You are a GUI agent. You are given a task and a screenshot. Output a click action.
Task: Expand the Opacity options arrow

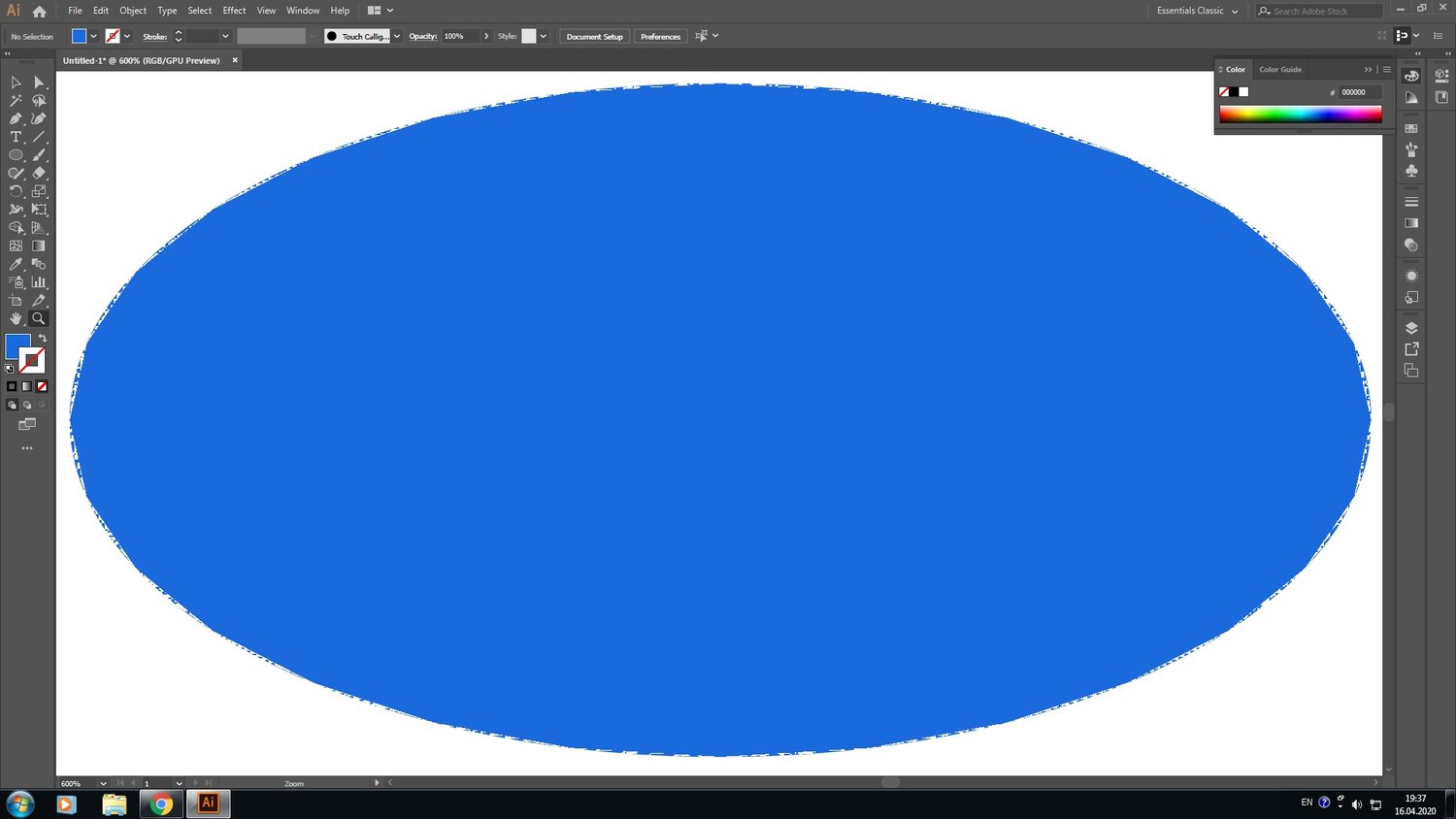[486, 36]
